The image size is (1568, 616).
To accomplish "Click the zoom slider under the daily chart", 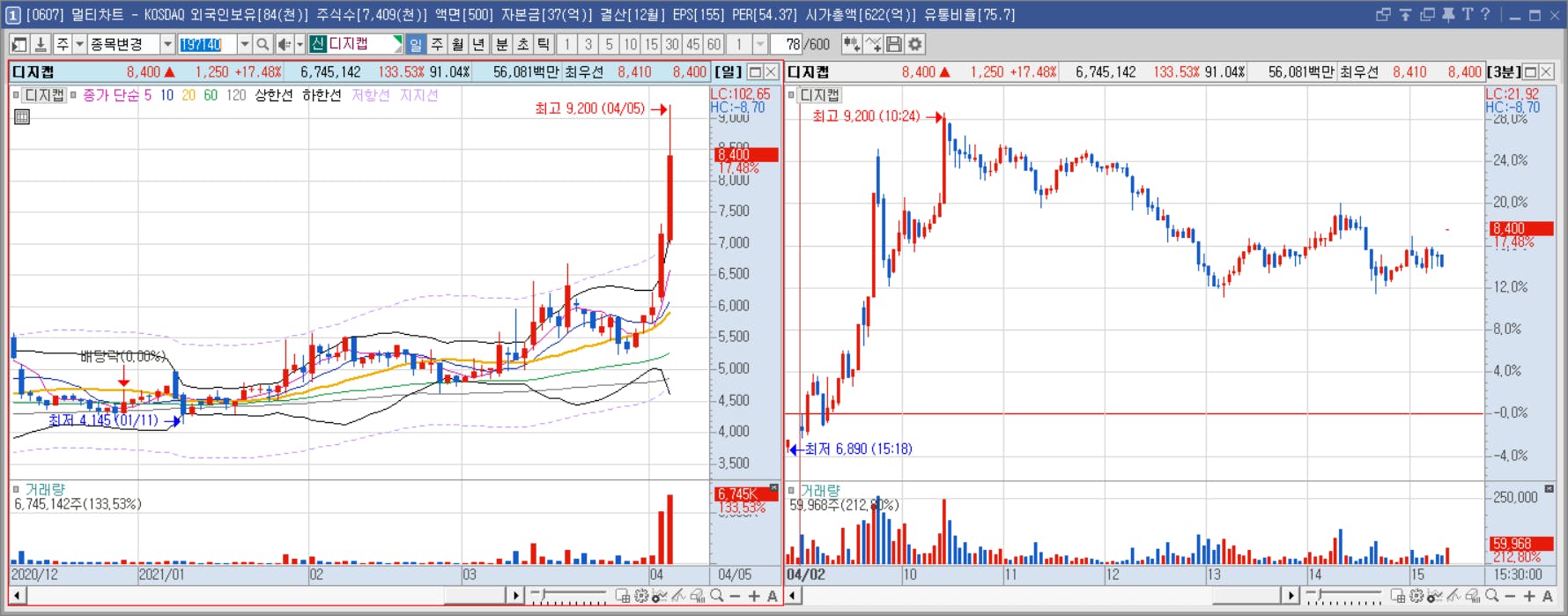I will 568,597.
